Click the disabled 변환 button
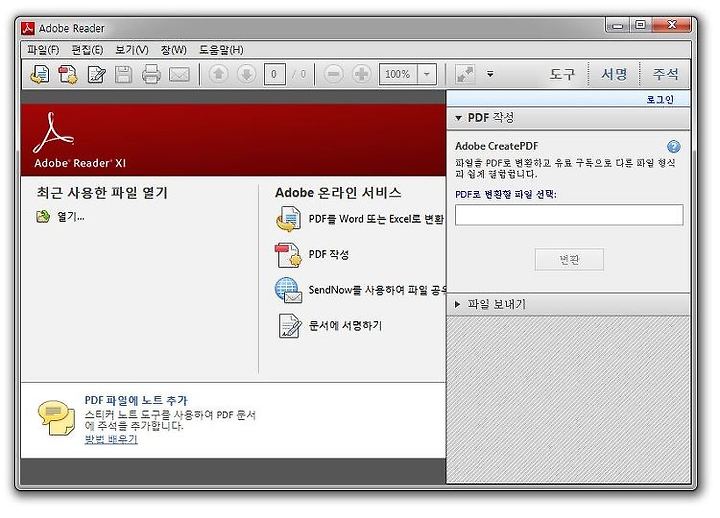This screenshot has width=720, height=518. point(569,260)
